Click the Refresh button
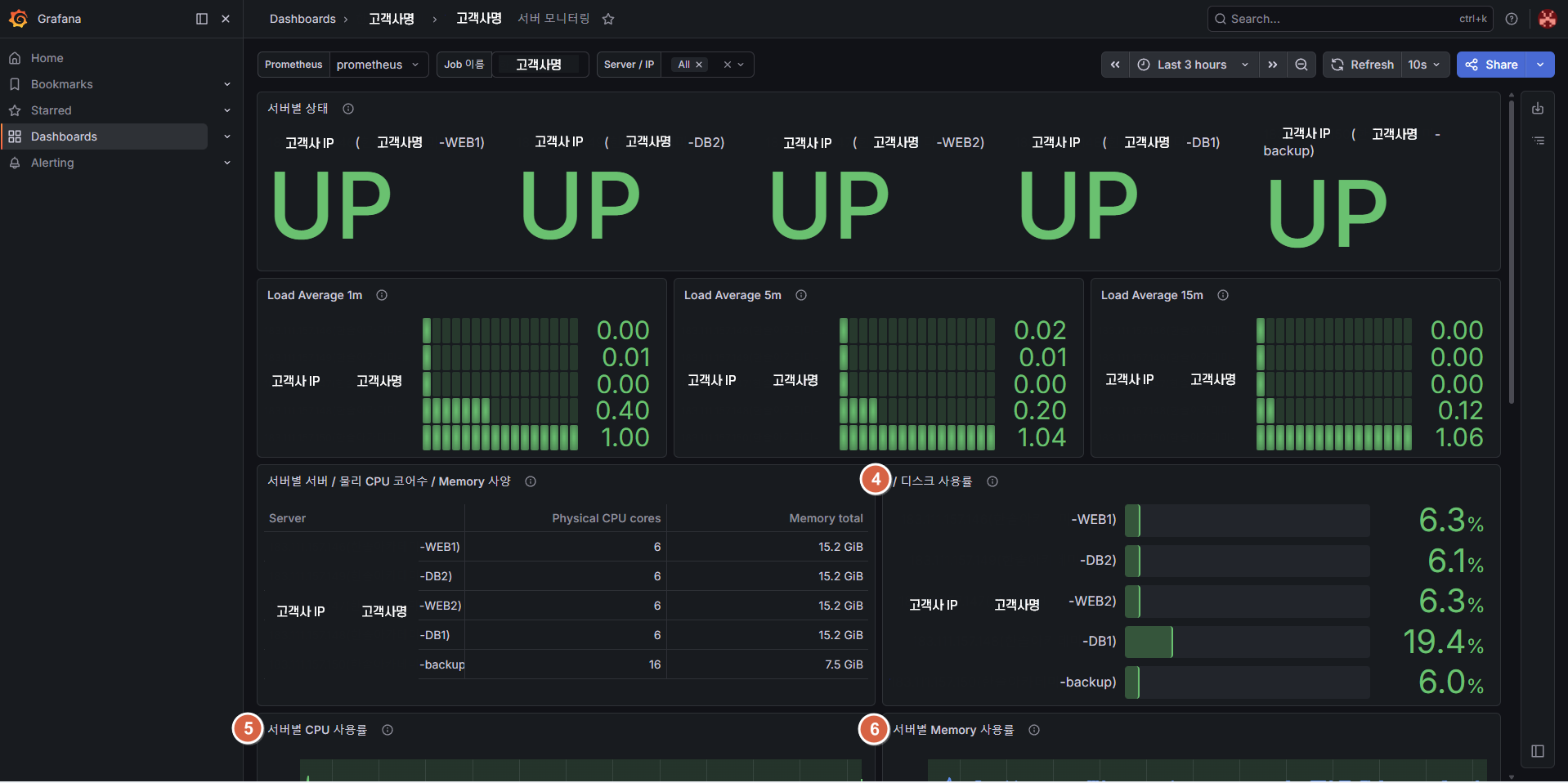This screenshot has height=783, width=1568. (x=1362, y=65)
